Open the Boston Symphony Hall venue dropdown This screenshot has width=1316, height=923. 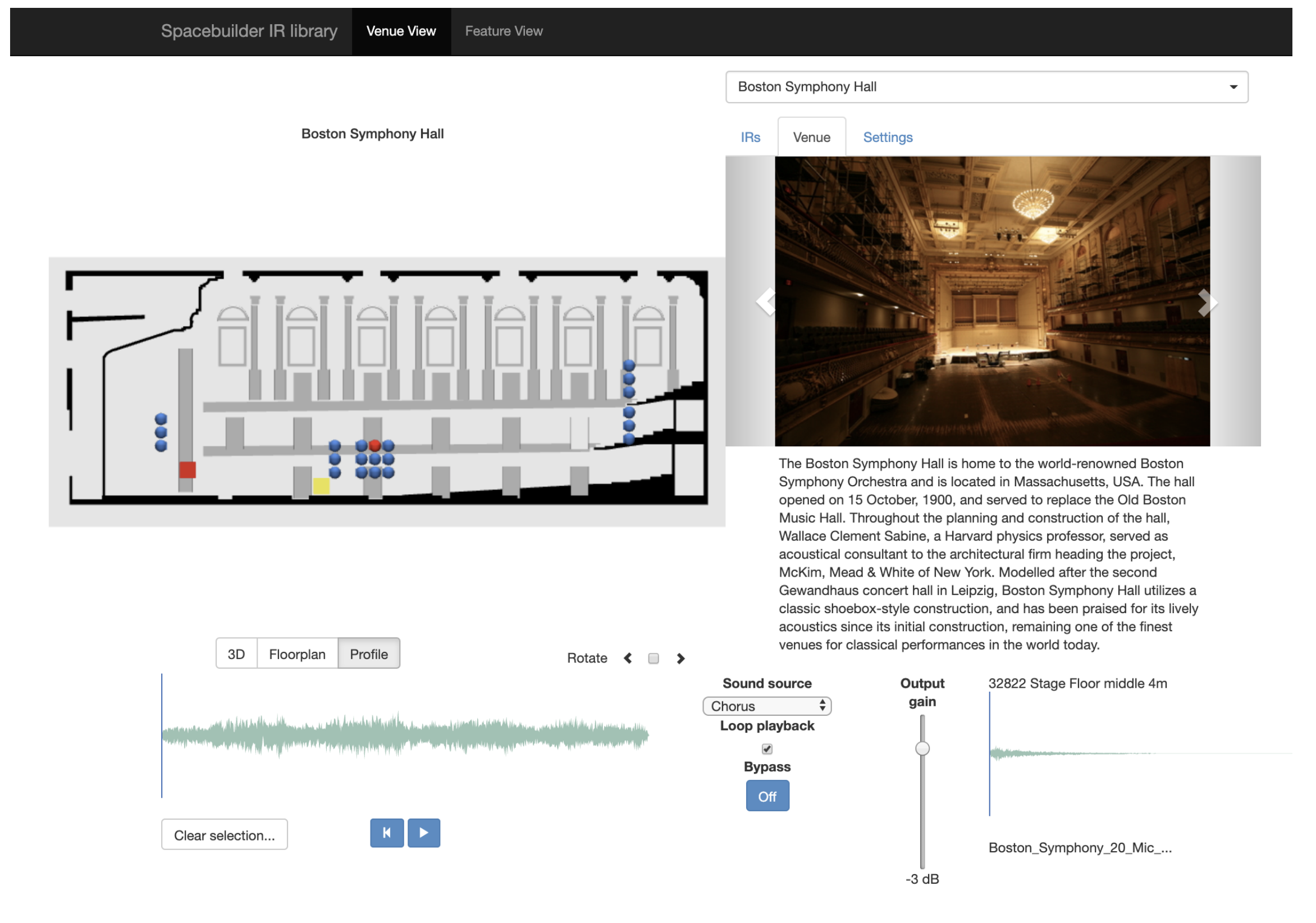click(x=986, y=87)
